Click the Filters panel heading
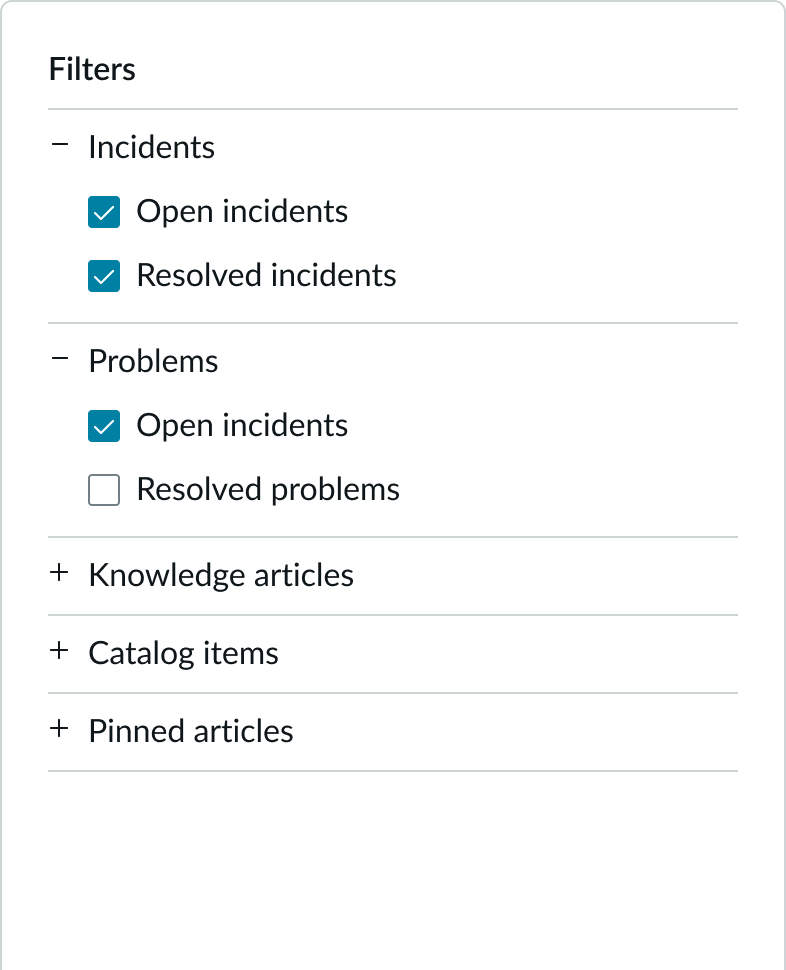 (91, 69)
